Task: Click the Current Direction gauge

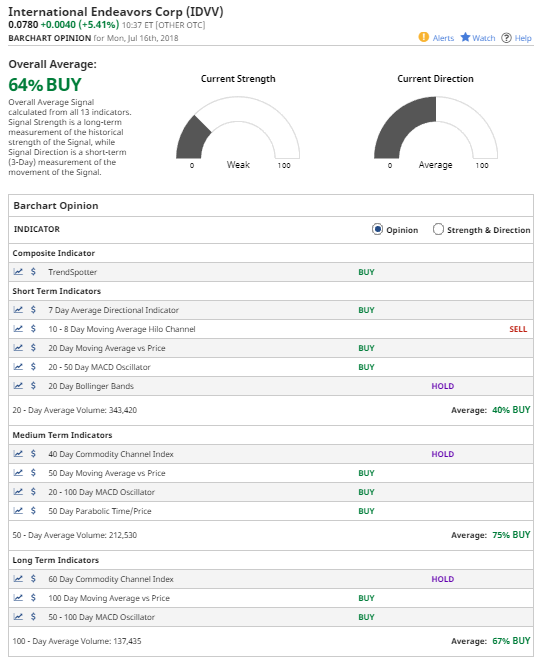Action: (436, 128)
